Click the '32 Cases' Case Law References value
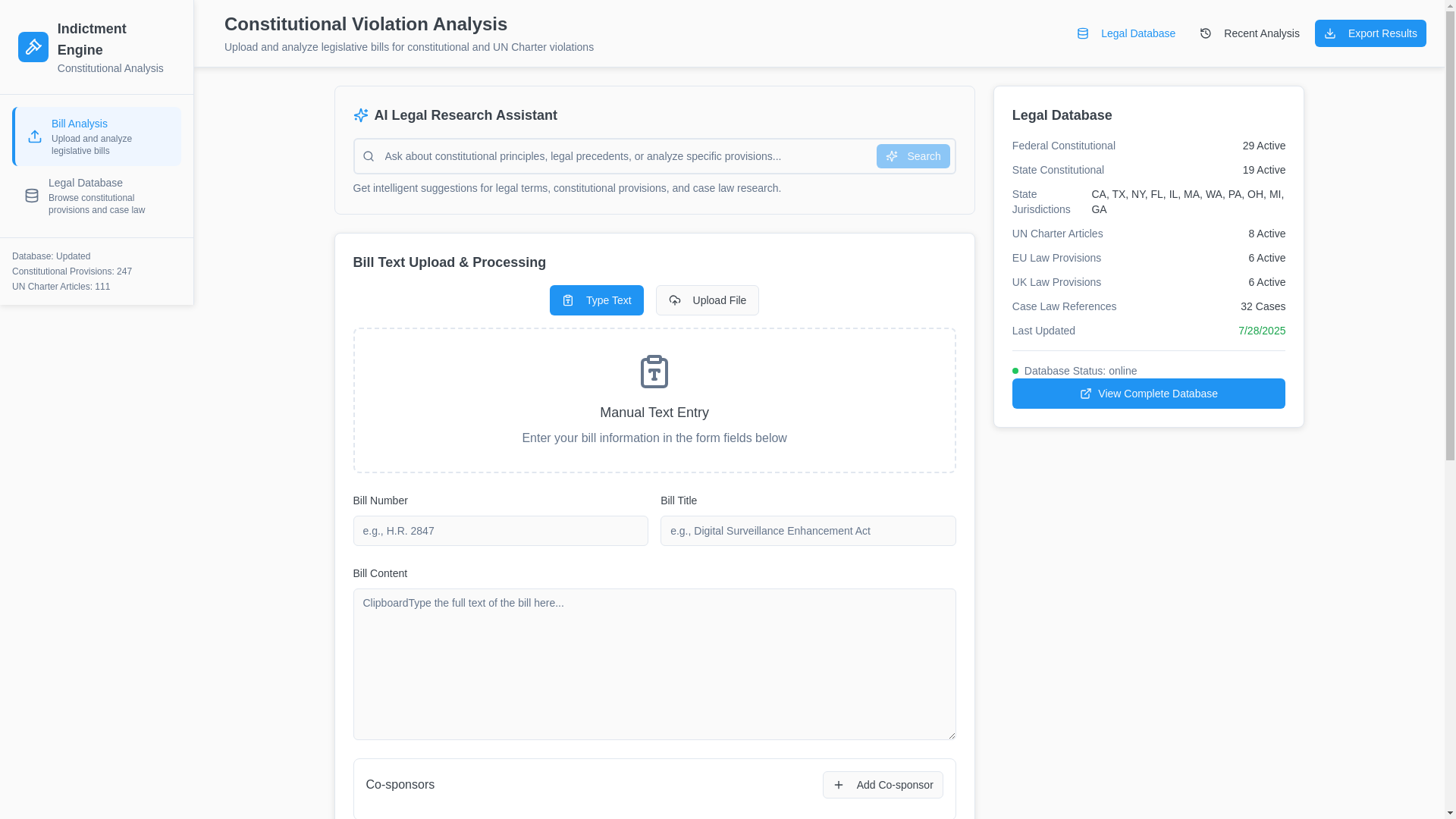 1263,306
